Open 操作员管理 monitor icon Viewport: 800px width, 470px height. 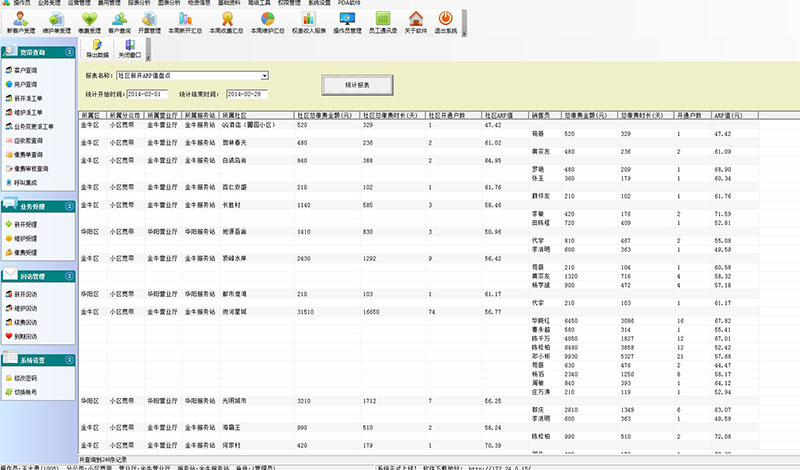click(x=347, y=22)
